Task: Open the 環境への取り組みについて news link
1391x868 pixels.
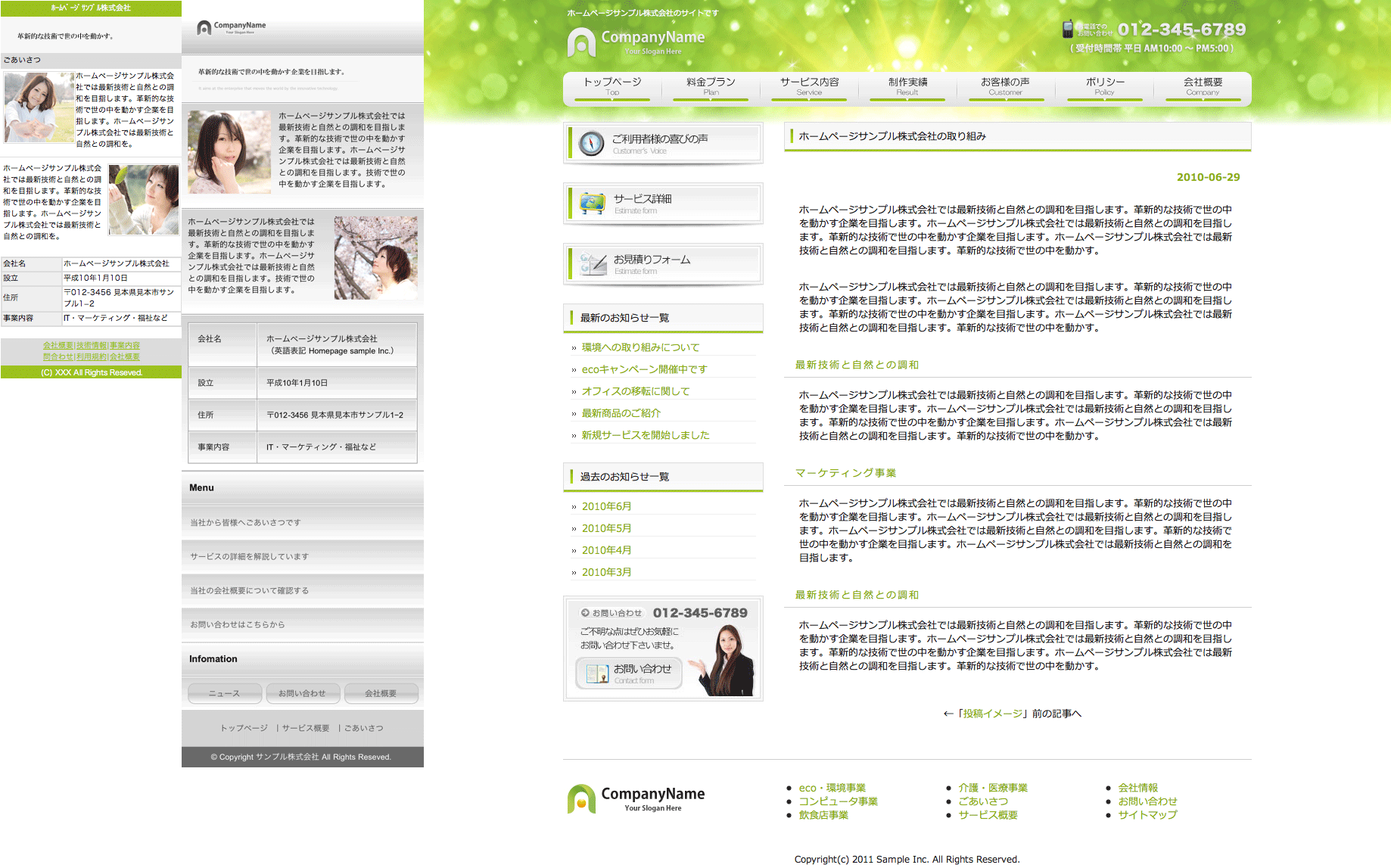Action: tap(640, 347)
